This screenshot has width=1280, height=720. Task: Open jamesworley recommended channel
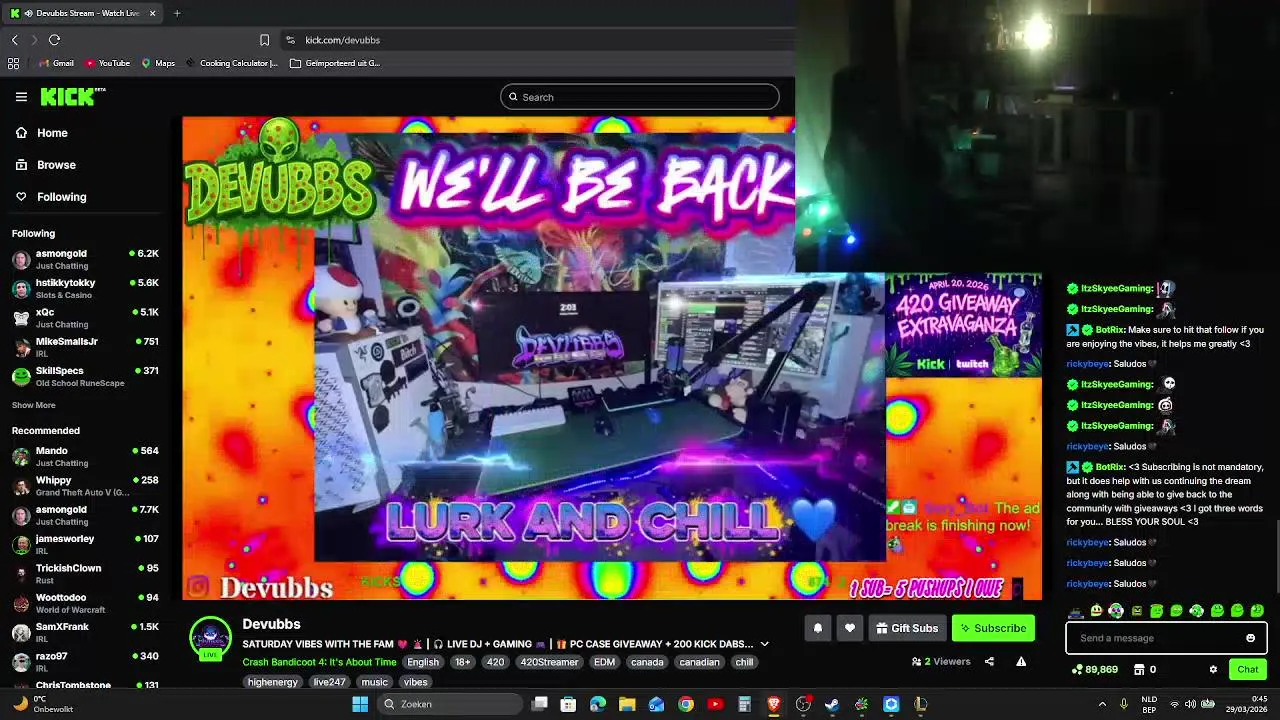pyautogui.click(x=85, y=545)
